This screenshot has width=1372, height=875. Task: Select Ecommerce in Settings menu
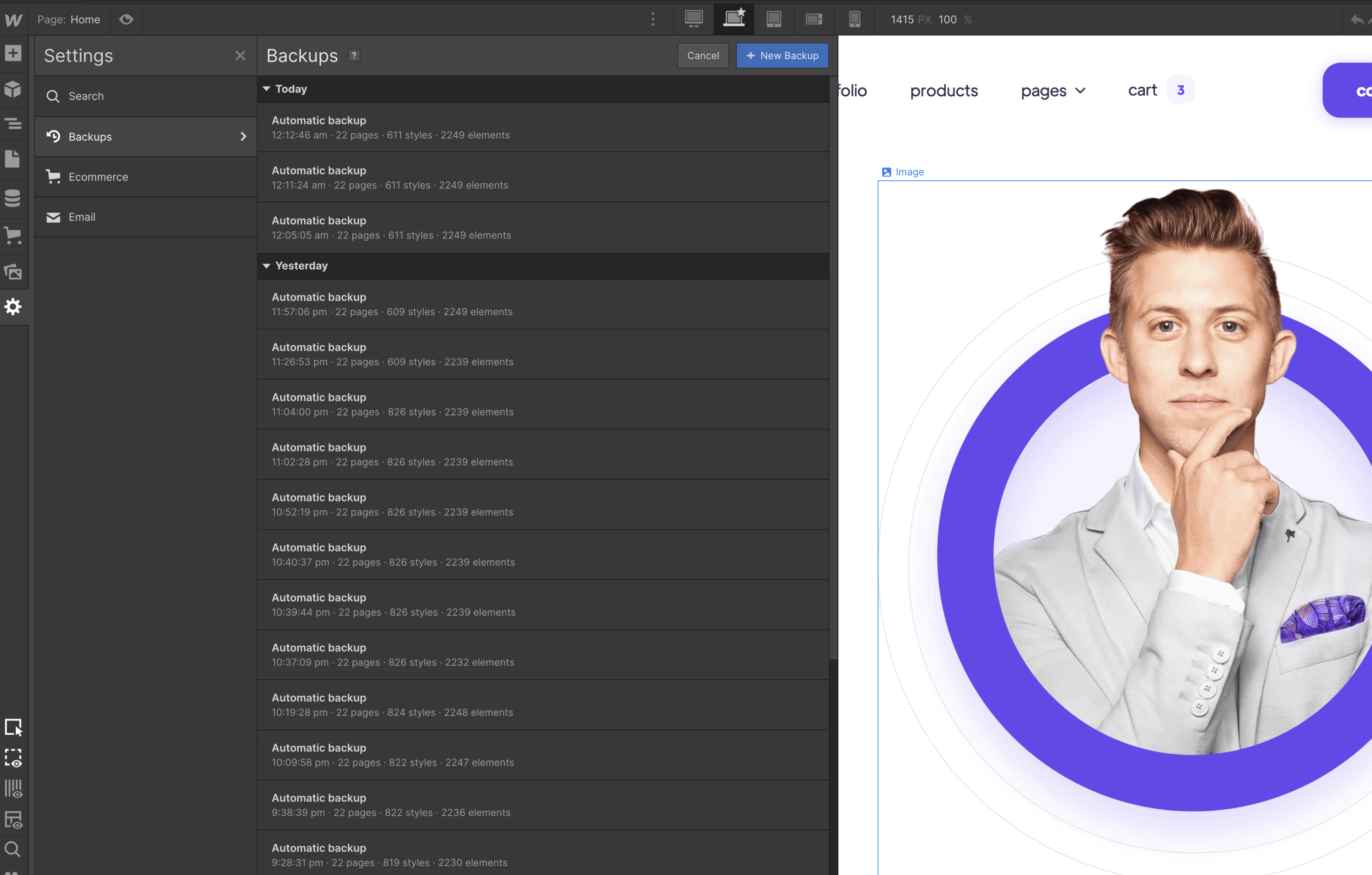coord(98,177)
